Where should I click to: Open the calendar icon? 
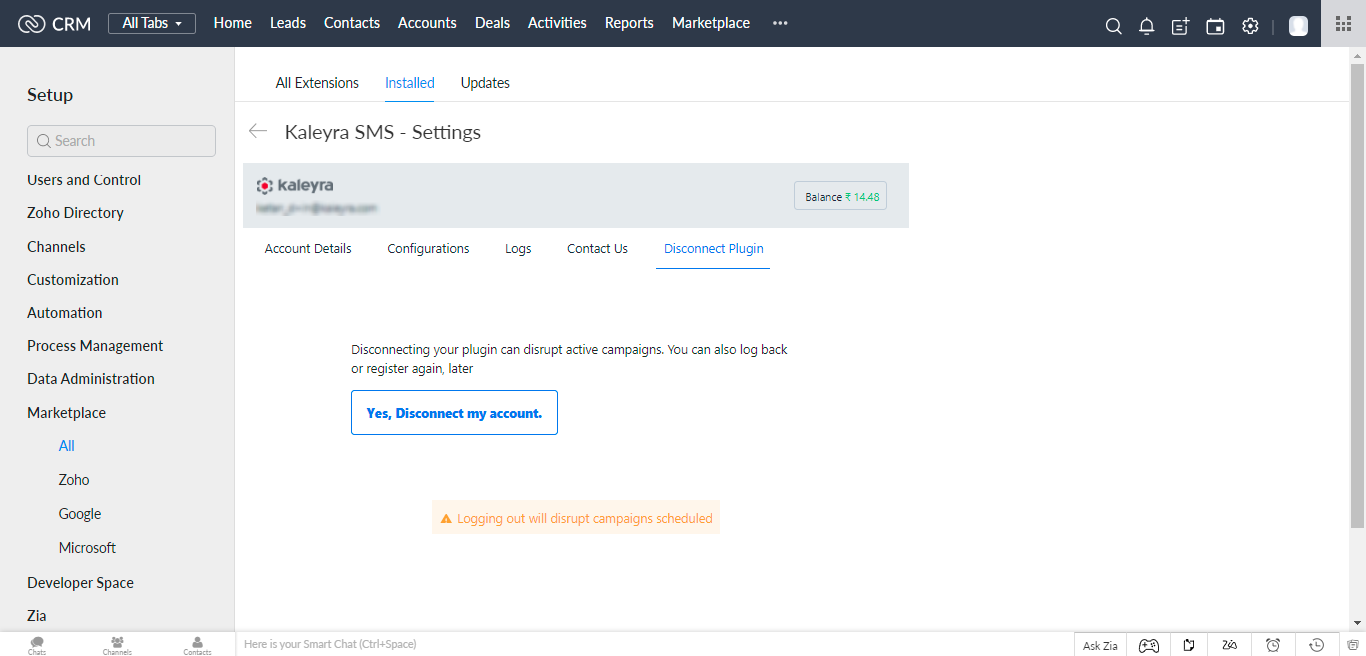(x=1215, y=27)
